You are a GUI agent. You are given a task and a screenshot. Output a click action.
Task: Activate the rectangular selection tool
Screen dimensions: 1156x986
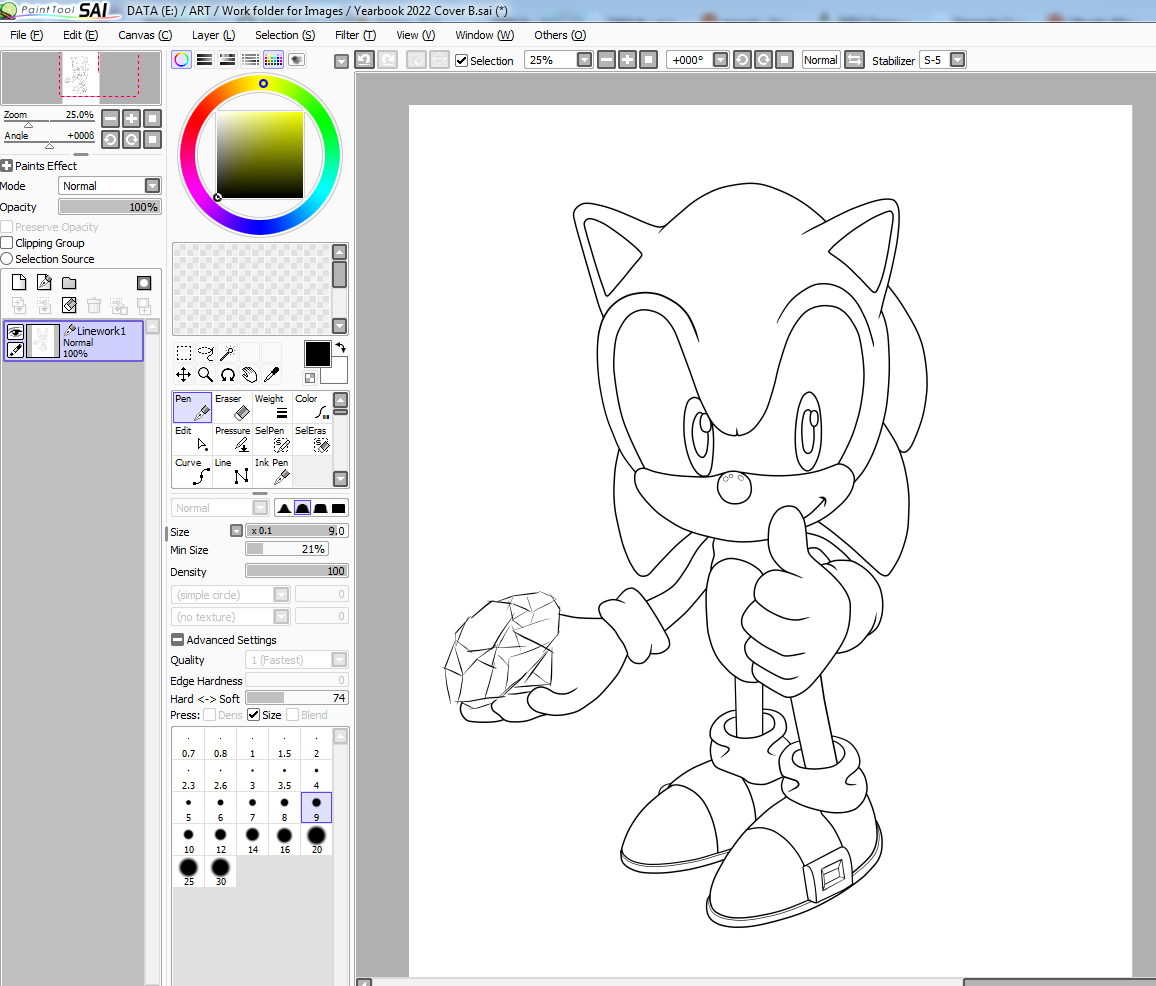[184, 353]
